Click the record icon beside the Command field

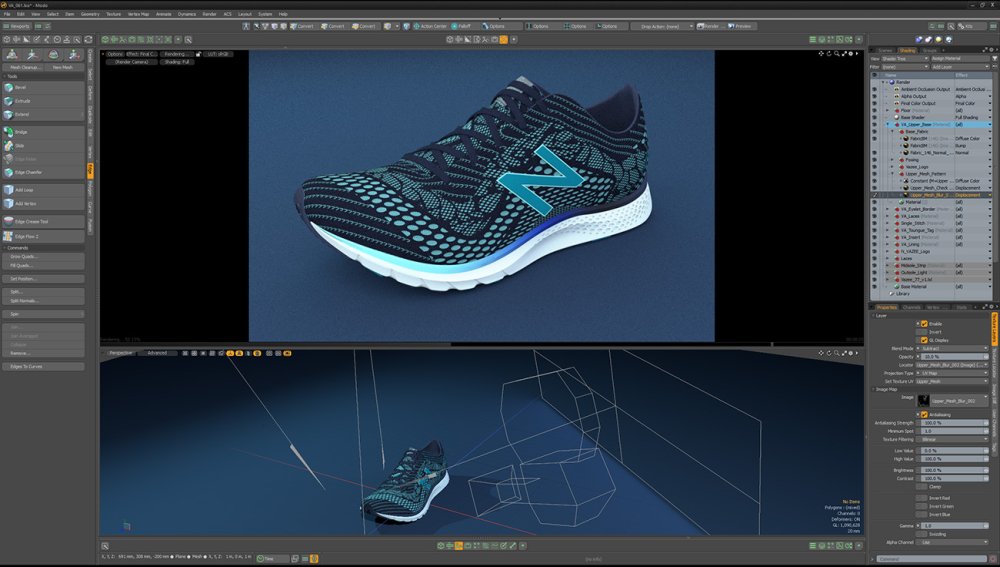pos(994,559)
